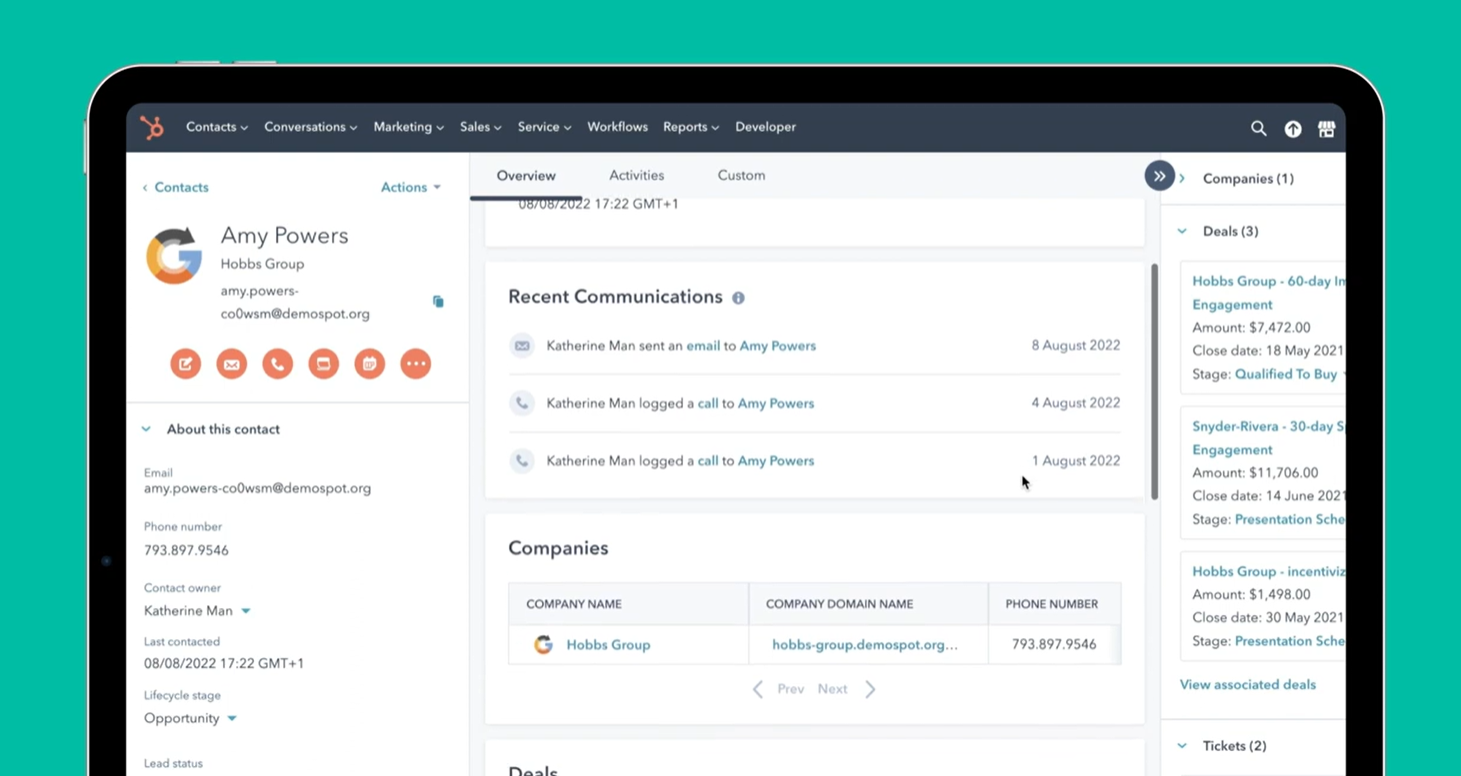
Task: Click the orange meeting calendar icon
Action: click(x=369, y=364)
